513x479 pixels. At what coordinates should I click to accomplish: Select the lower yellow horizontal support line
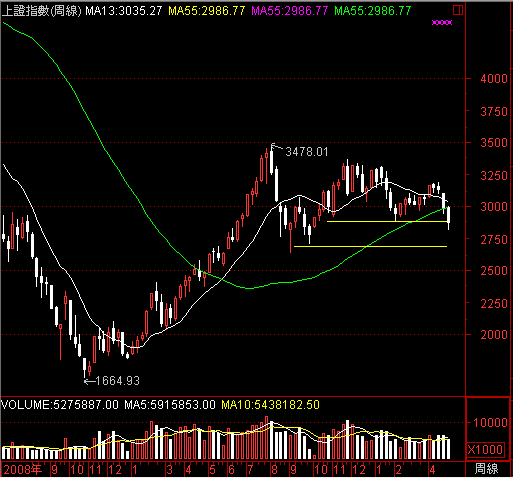(x=370, y=246)
